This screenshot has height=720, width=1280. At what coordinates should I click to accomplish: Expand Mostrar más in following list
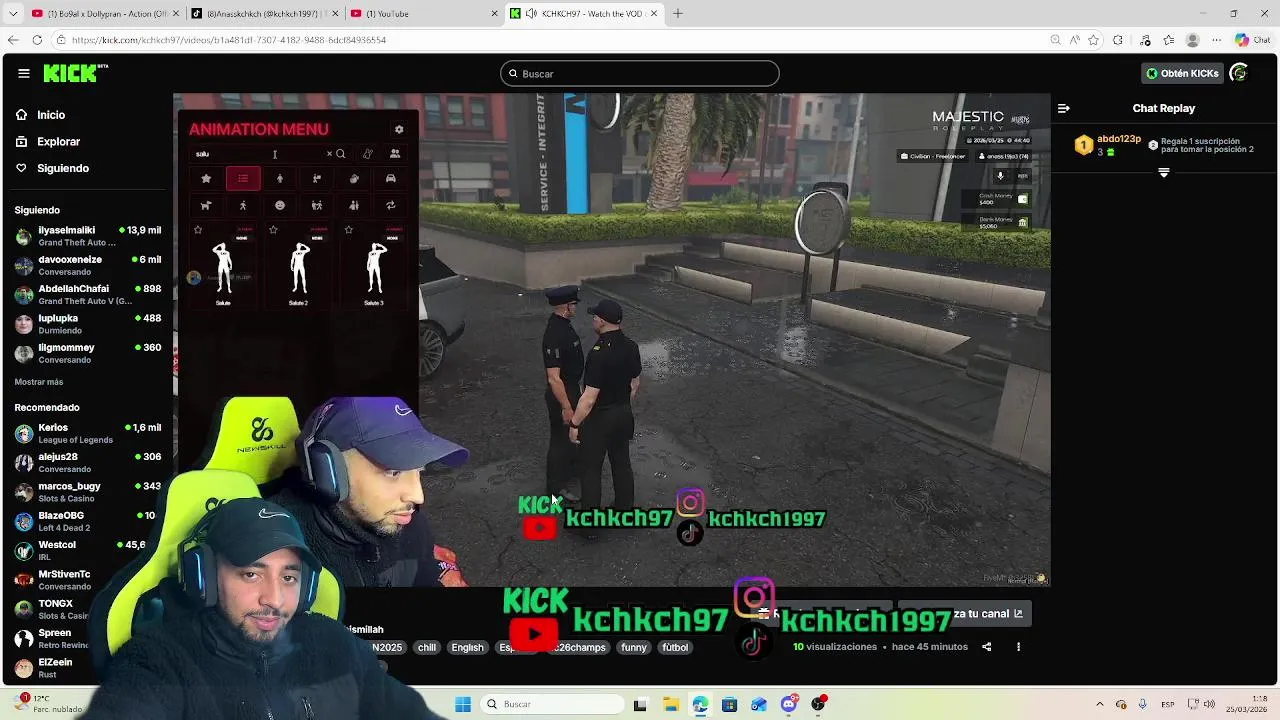point(39,382)
